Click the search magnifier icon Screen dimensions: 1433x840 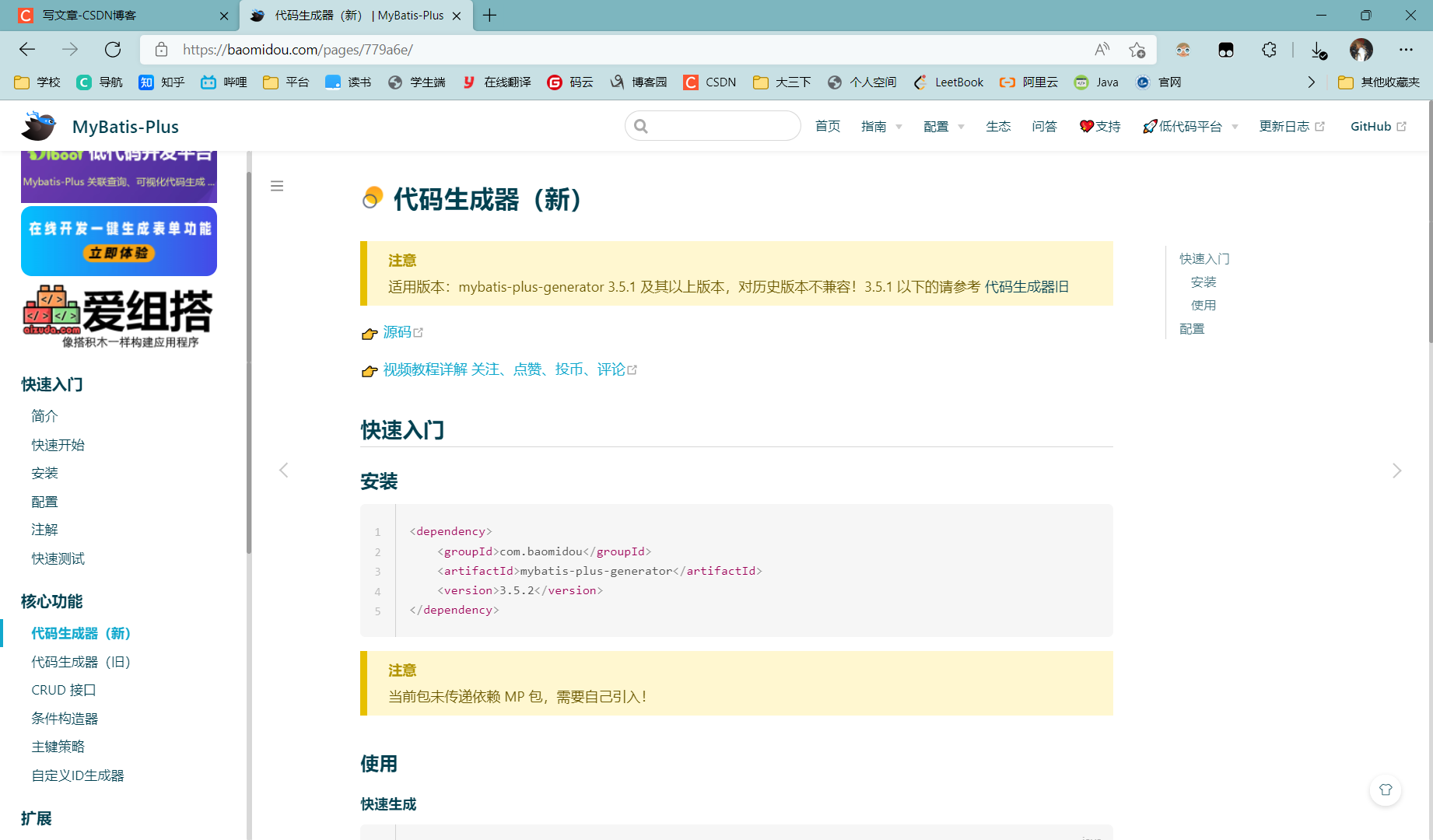(x=641, y=126)
